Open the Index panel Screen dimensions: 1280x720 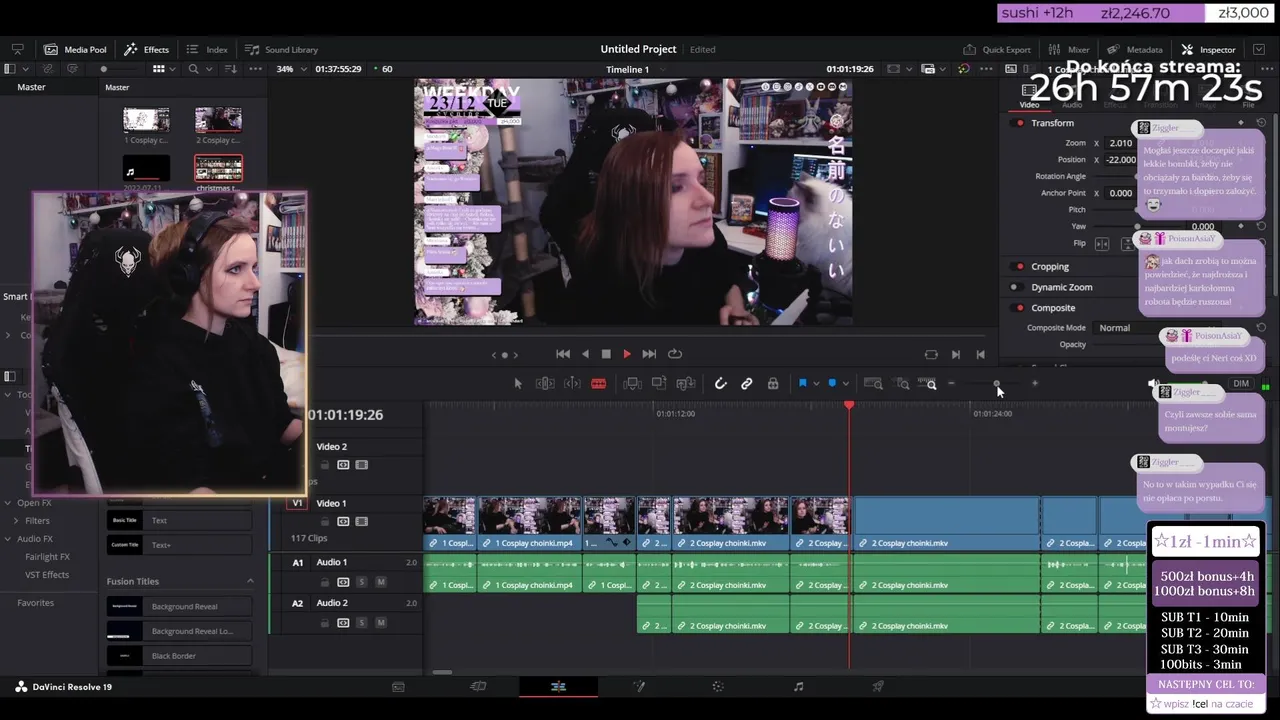[207, 49]
